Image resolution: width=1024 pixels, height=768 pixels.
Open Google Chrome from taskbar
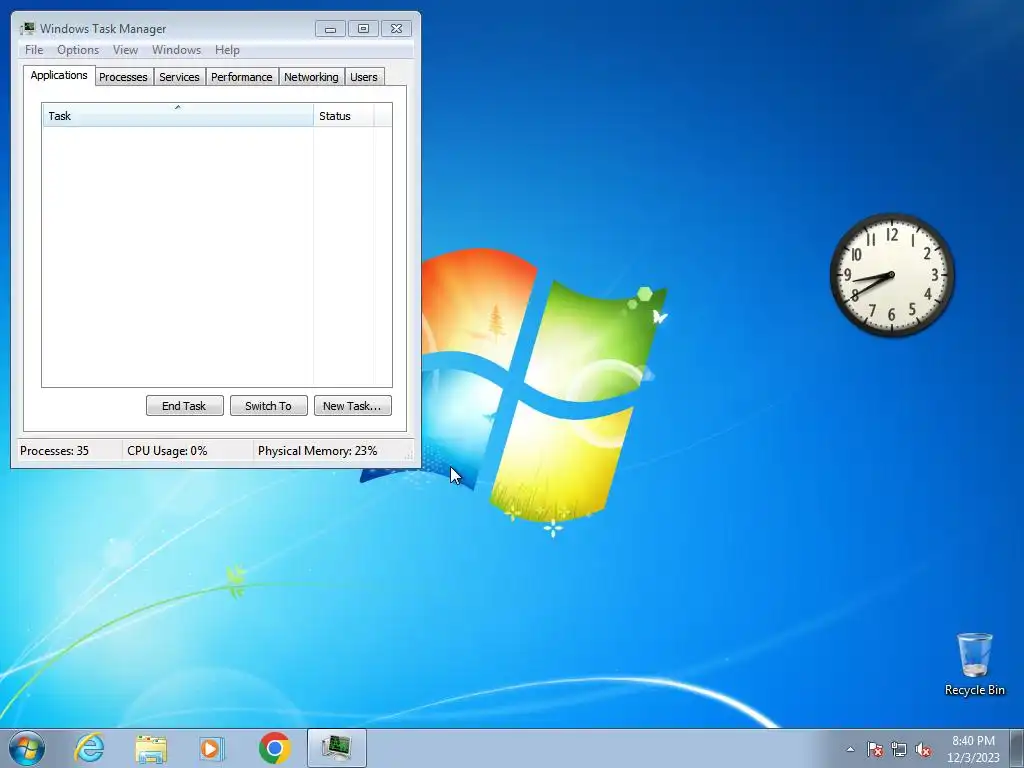274,748
